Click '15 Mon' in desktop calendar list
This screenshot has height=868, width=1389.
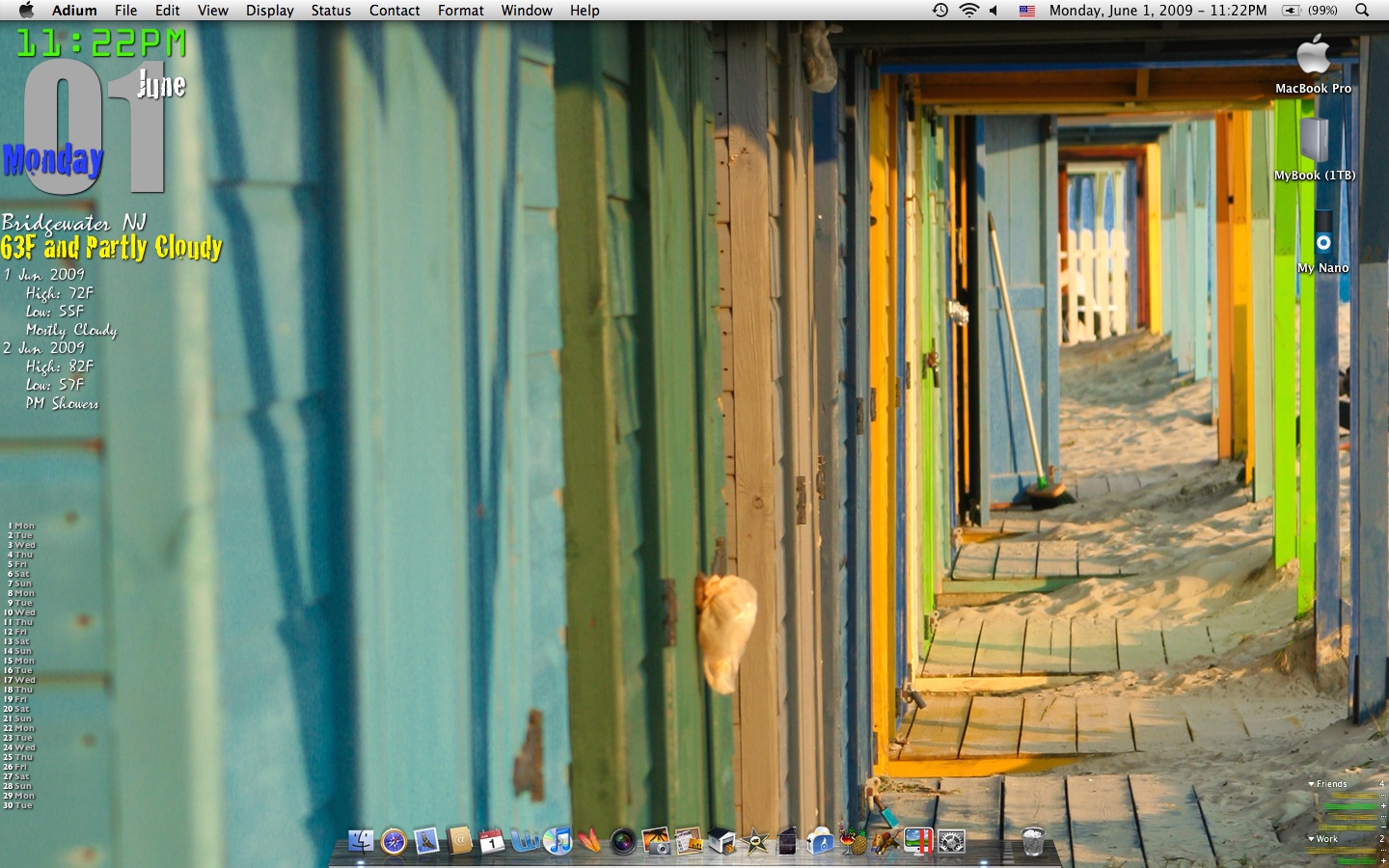coord(18,661)
